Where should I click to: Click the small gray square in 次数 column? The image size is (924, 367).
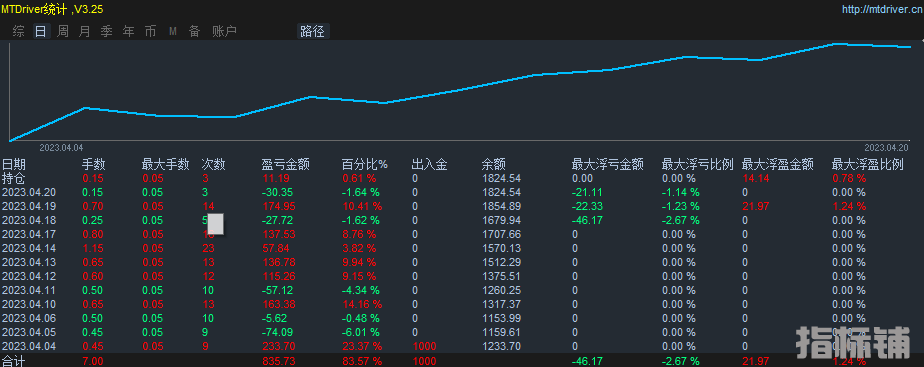216,224
